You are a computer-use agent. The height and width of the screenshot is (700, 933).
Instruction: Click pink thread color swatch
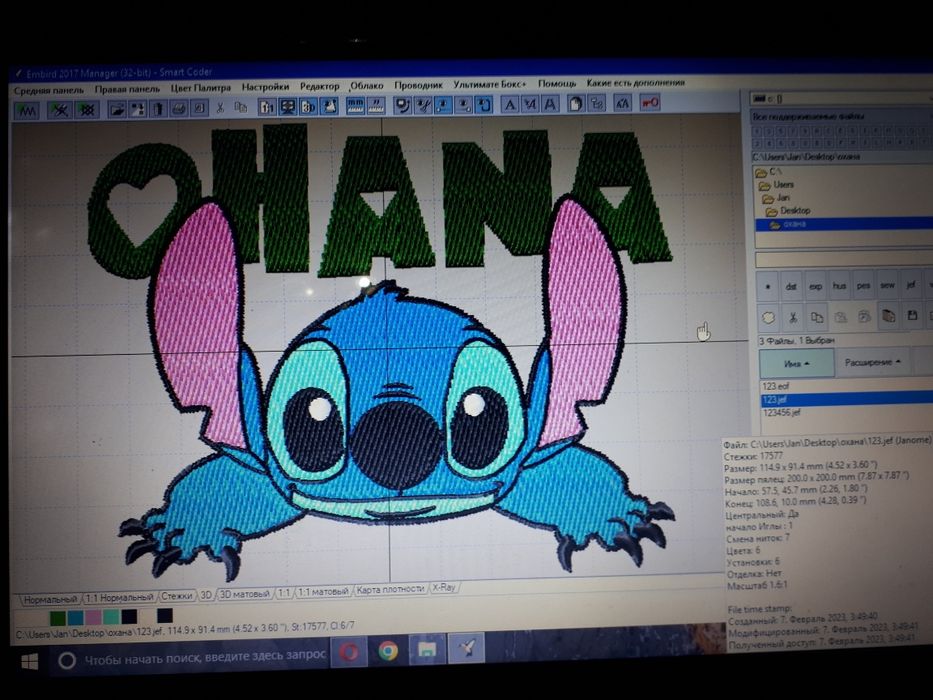point(93,617)
